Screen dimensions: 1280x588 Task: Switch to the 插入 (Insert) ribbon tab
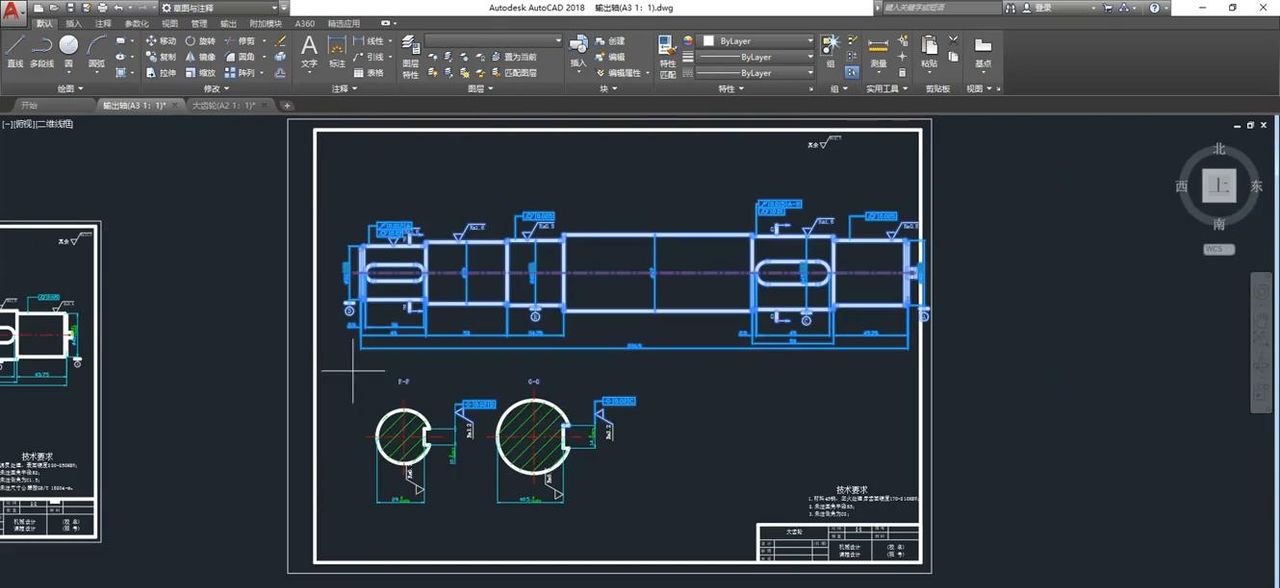click(74, 23)
